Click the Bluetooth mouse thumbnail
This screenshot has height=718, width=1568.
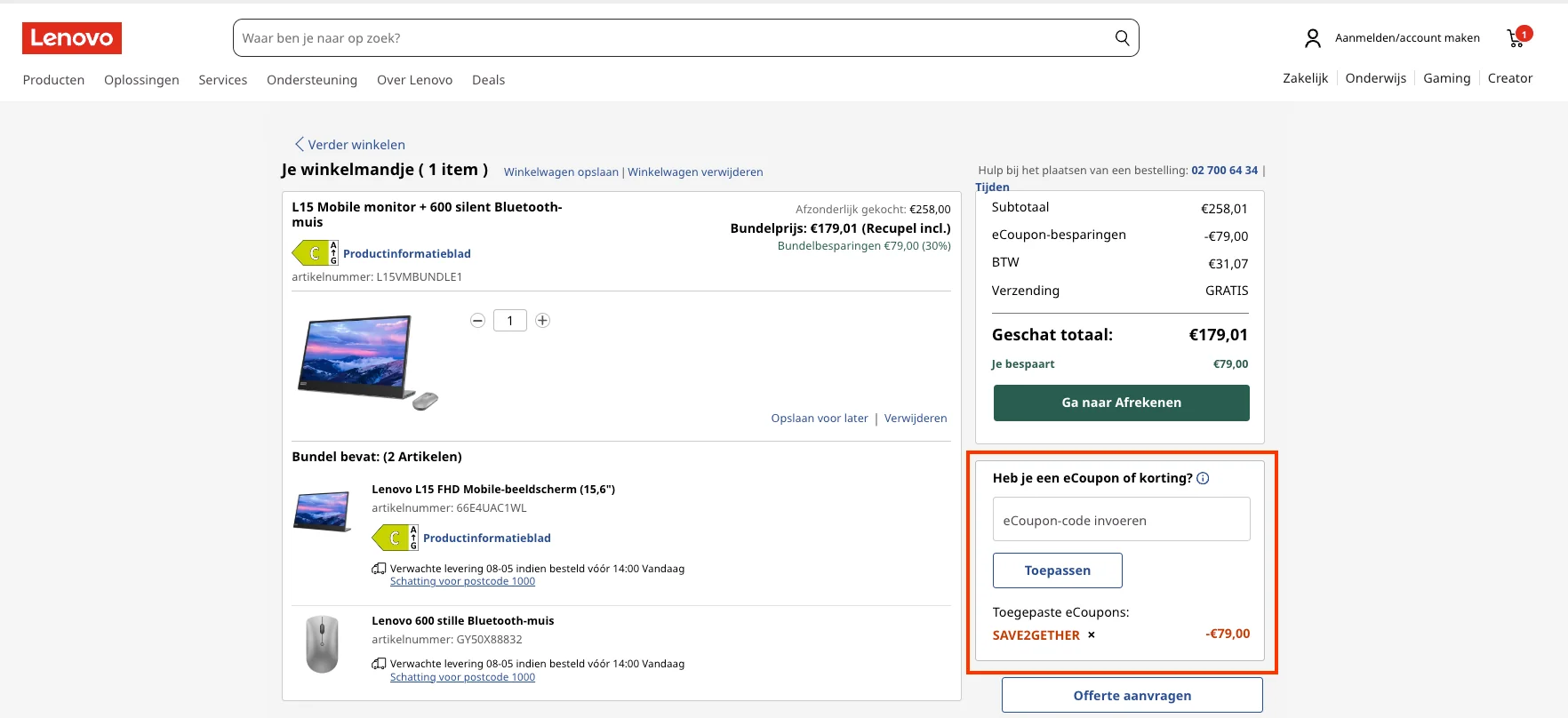click(322, 644)
